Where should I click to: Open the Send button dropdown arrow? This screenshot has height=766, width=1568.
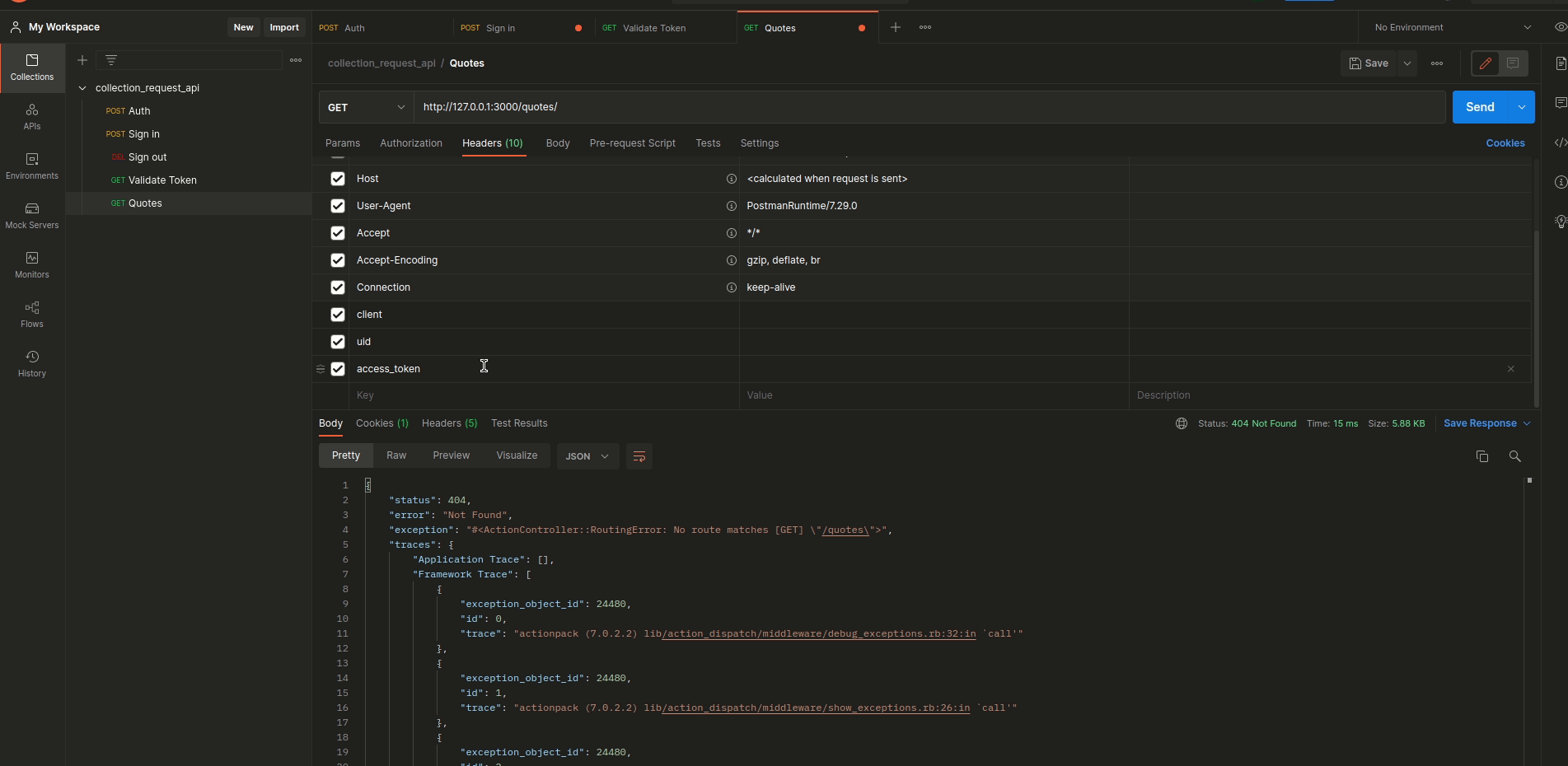1522,107
